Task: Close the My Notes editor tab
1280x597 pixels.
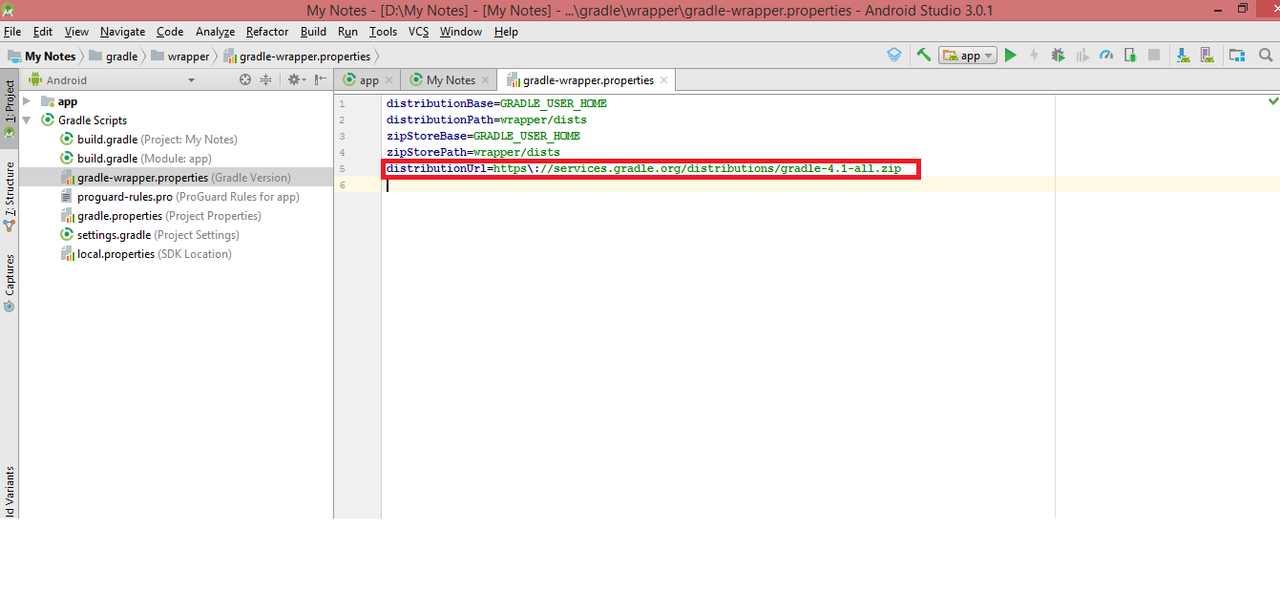Action: pos(485,80)
